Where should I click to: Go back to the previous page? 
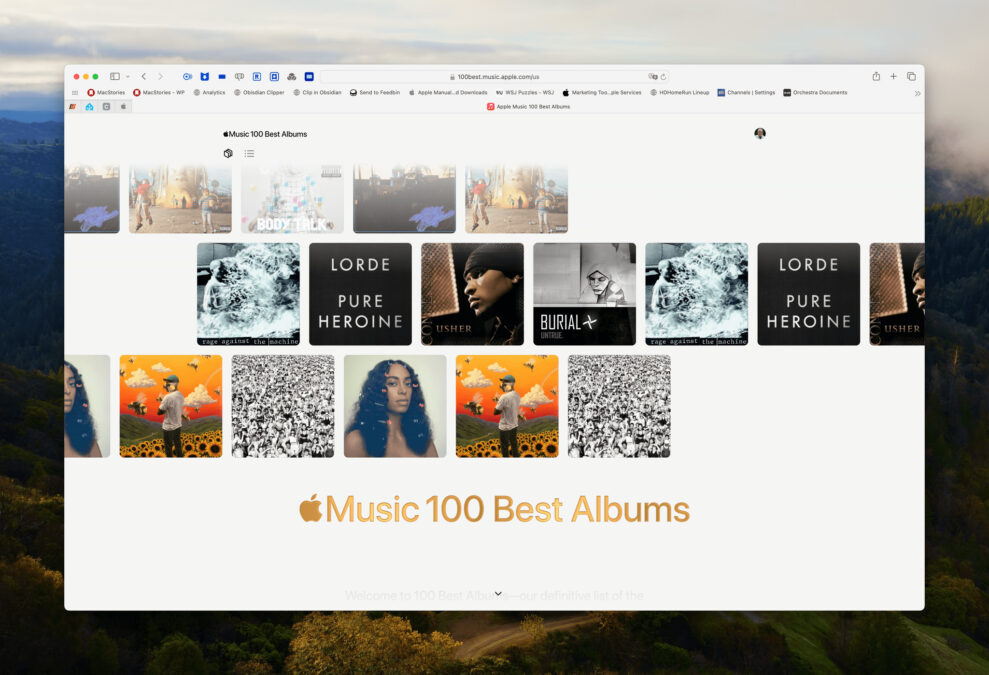[143, 76]
